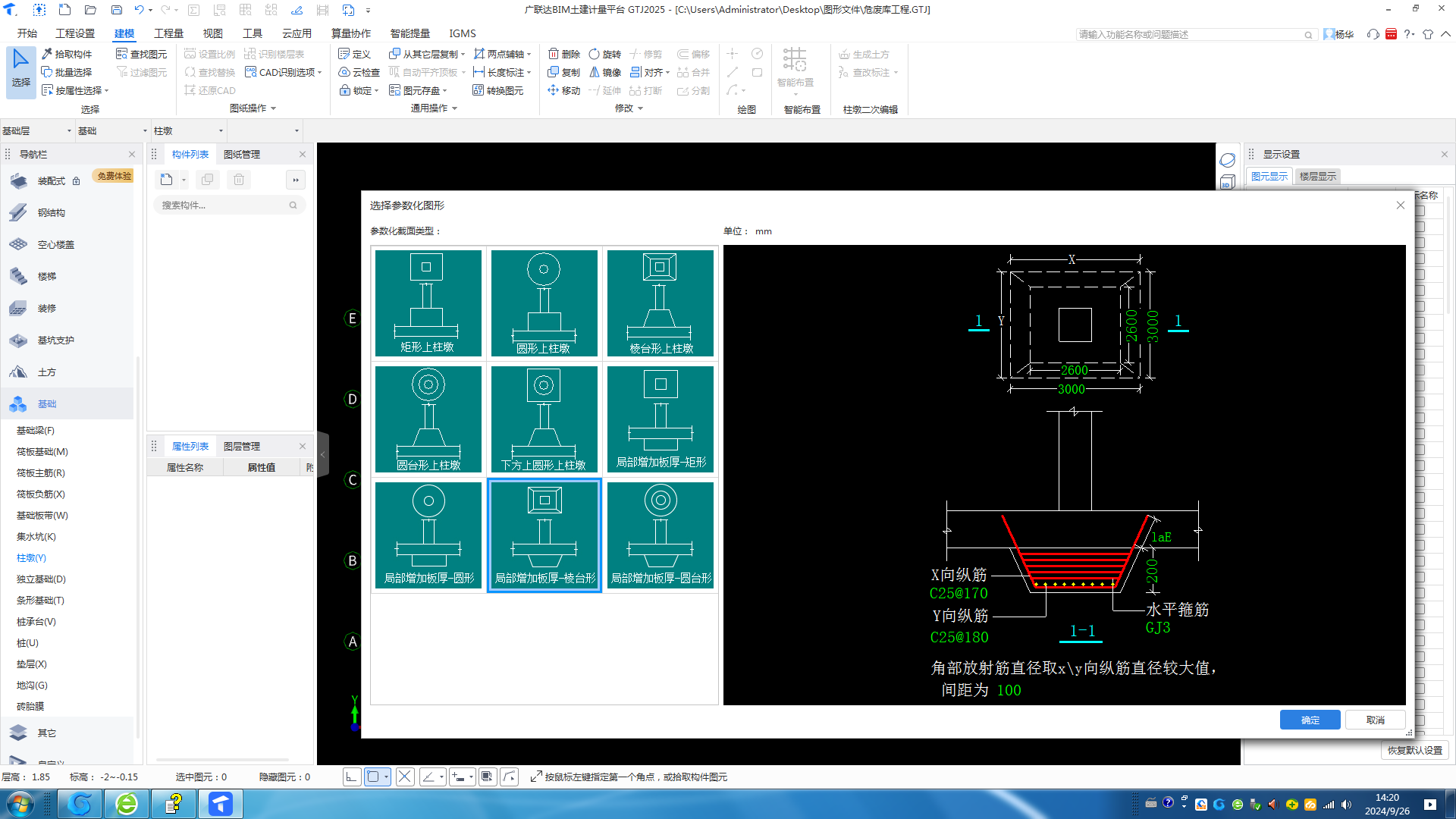Screen dimensions: 1456x819
Task: Cancel the parametric shape dialog via 取消
Action: tap(1375, 720)
